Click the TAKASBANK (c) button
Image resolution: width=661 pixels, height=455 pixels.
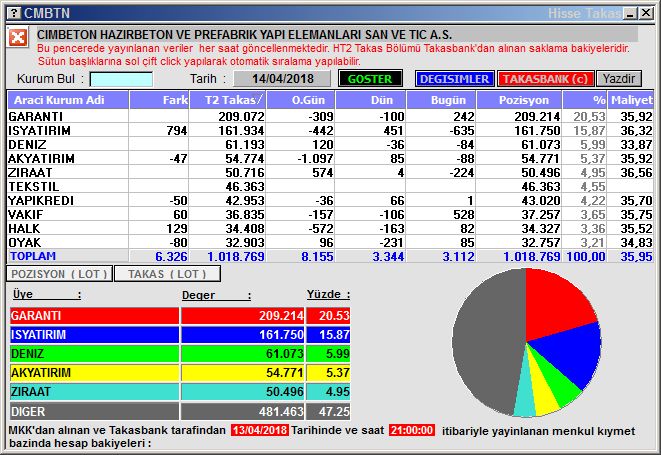tap(545, 79)
